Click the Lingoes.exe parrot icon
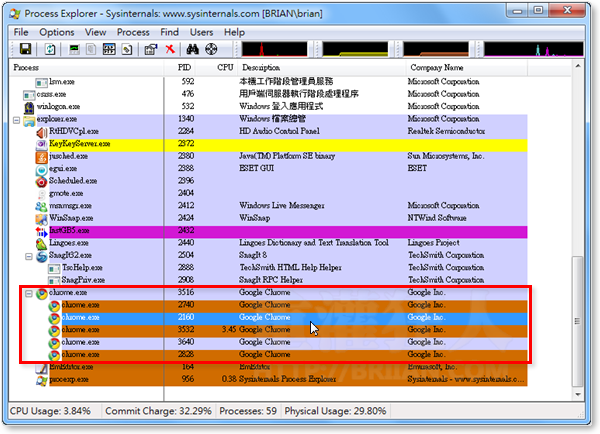600x434 pixels. (41, 244)
